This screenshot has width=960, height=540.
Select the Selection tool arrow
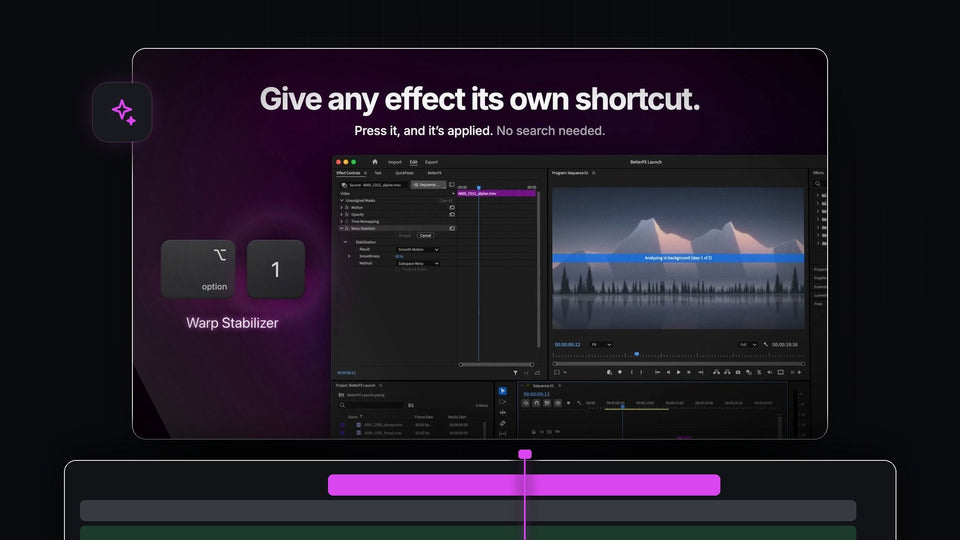[x=503, y=391]
